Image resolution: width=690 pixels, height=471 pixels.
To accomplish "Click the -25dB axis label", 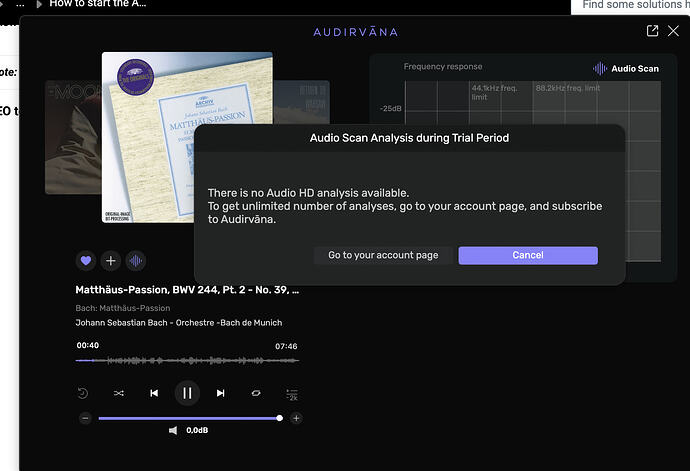I will click(x=391, y=108).
